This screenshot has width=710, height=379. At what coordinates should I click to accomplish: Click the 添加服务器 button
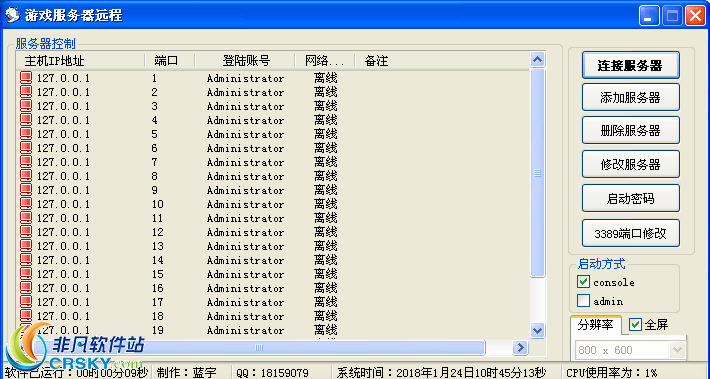630,97
